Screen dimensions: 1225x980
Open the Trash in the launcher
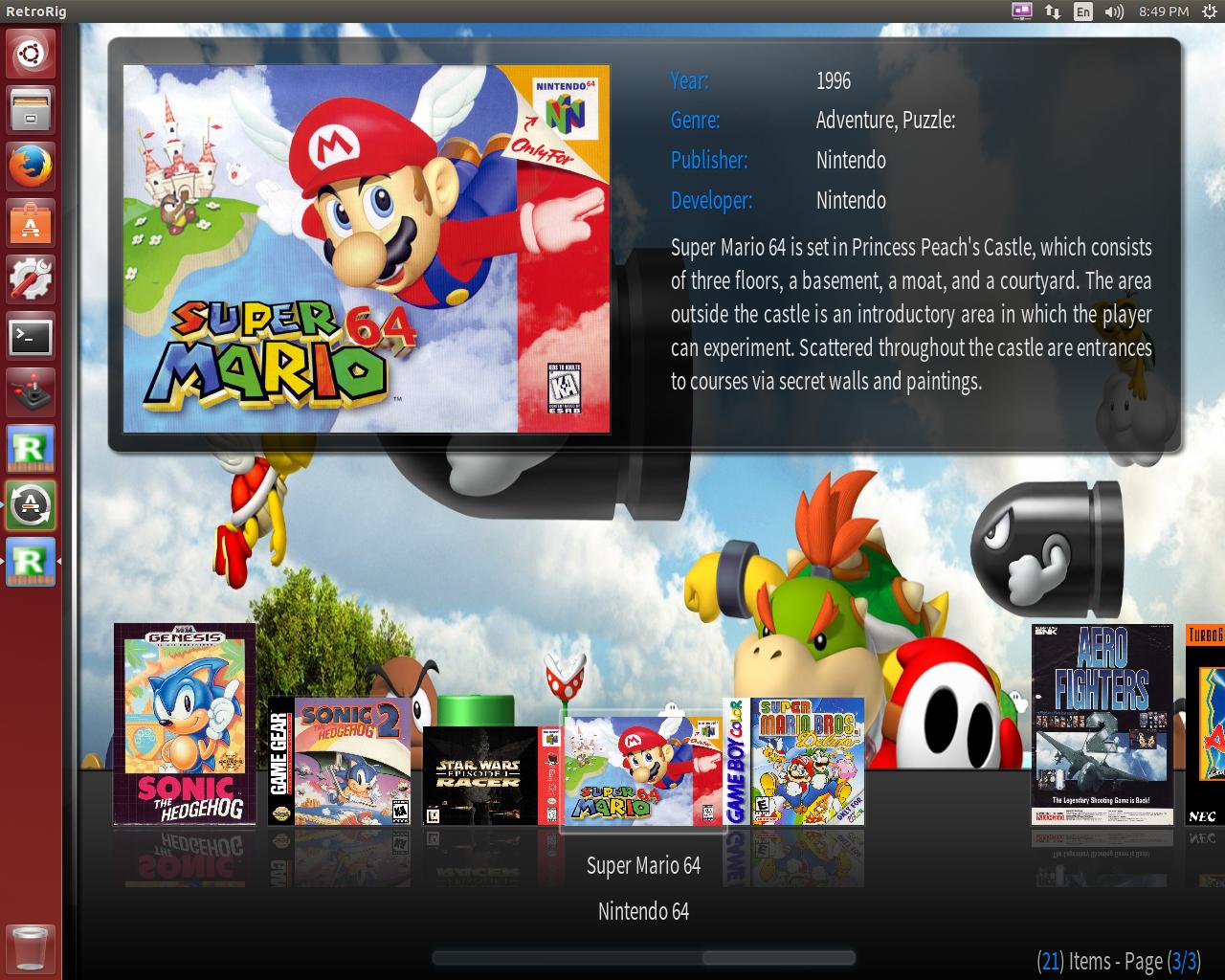point(31,948)
